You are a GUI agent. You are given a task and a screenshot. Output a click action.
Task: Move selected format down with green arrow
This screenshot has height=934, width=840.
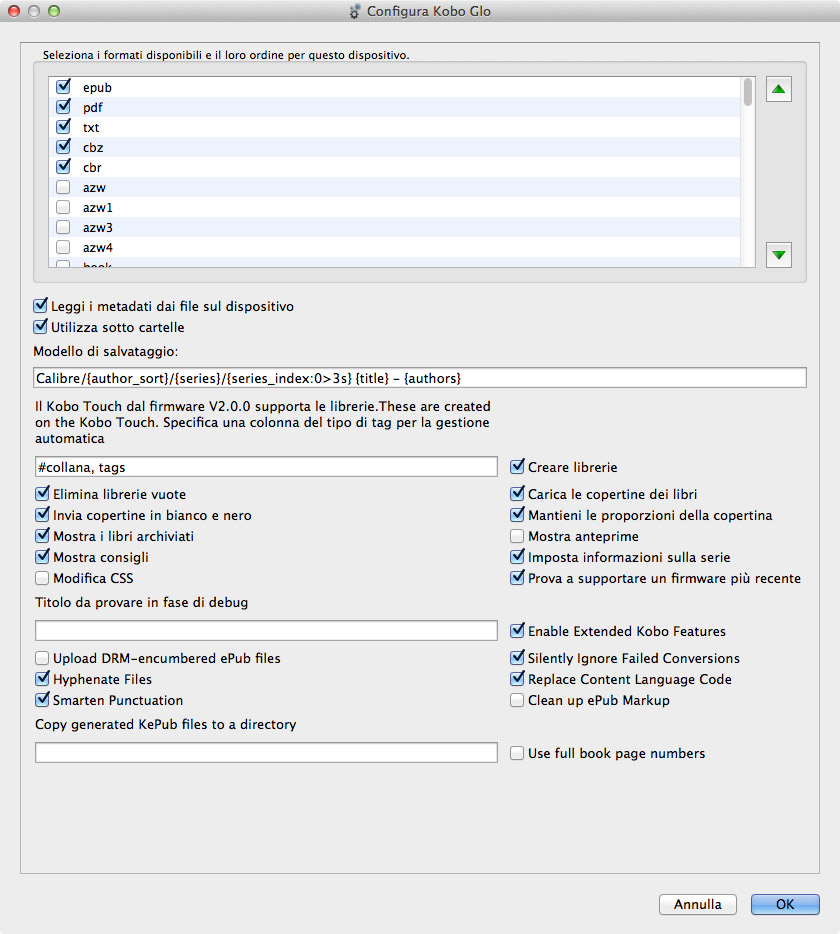coord(778,255)
